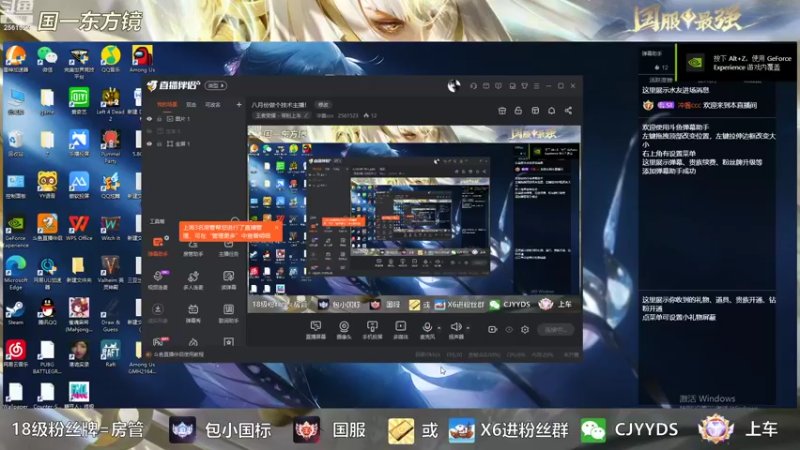Viewport: 800px width, 450px height.
Task: Open 腾讯QQ desktop shortcut
Action: point(47,312)
